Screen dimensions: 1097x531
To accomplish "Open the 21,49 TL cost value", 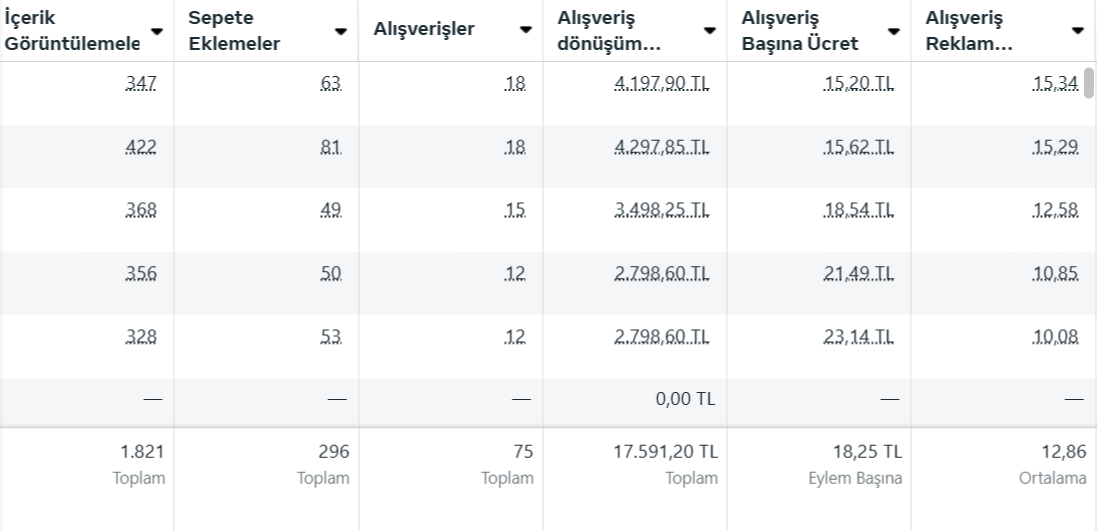I will pos(860,273).
